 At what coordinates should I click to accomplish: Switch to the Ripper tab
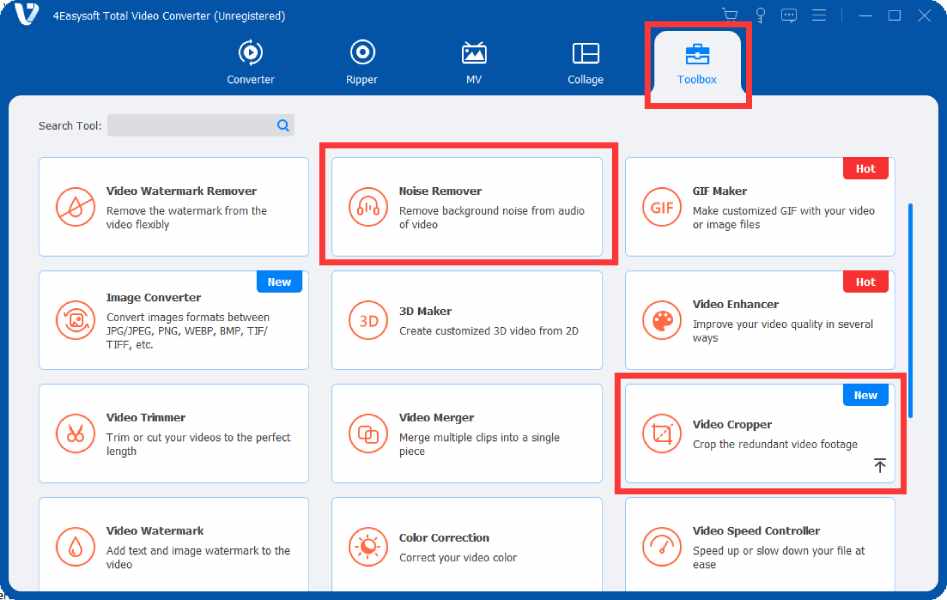[x=362, y=62]
